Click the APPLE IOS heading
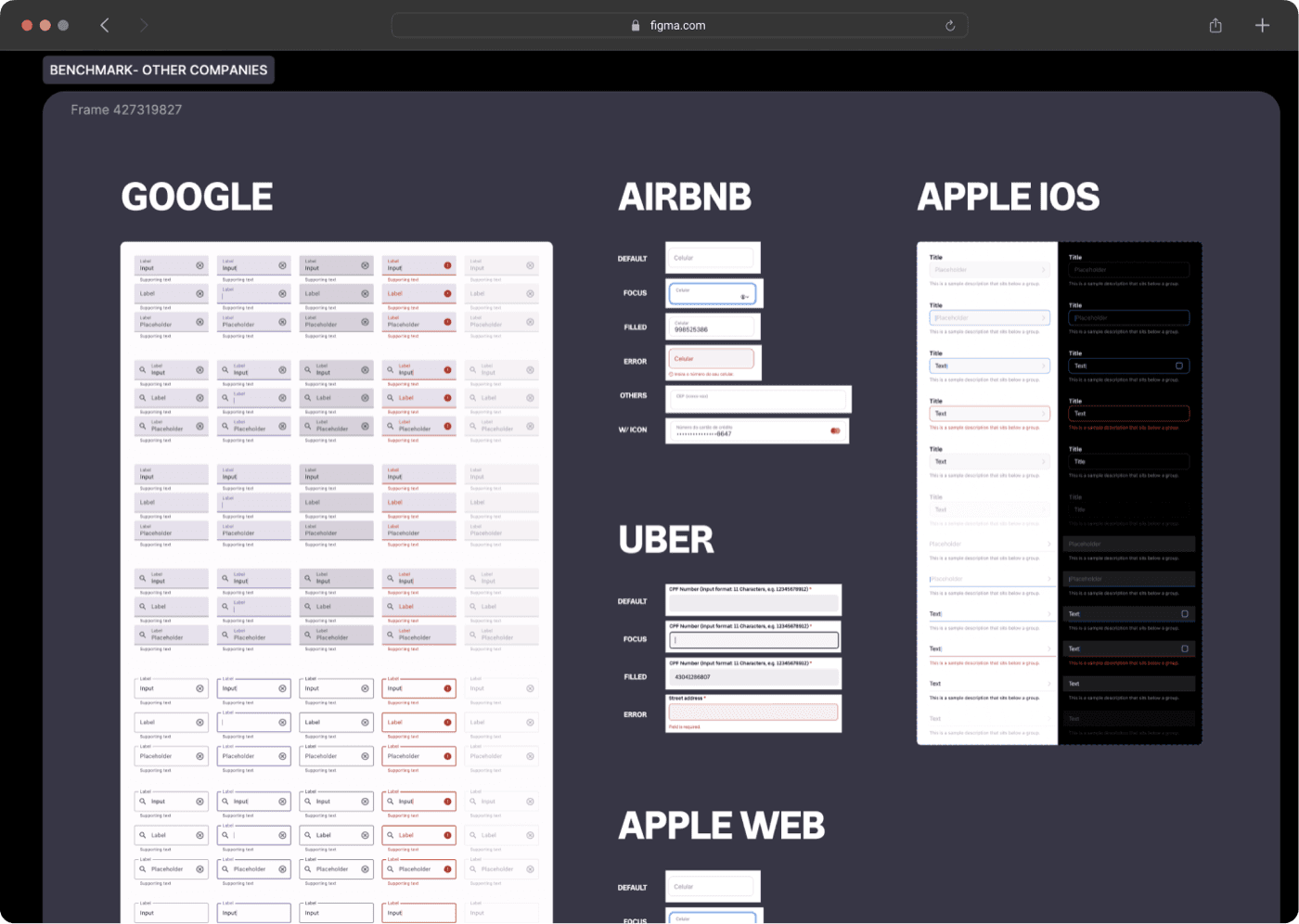This screenshot has width=1299, height=924. pos(1009,197)
